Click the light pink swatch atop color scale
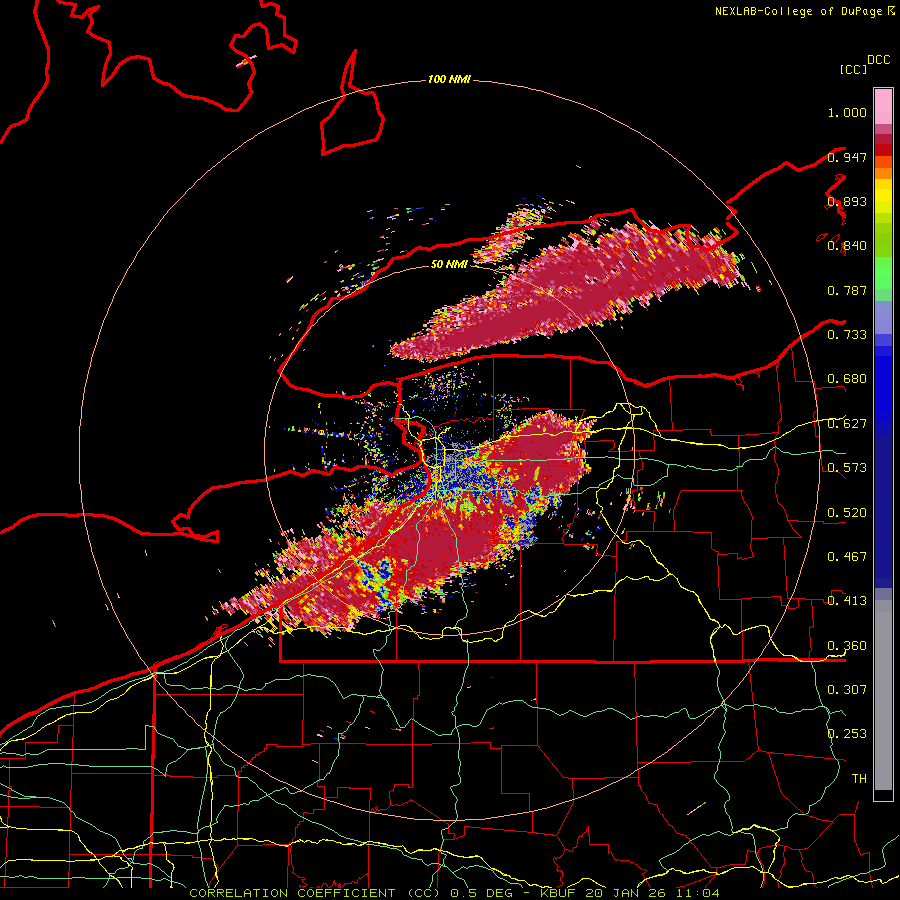Screen dimensions: 900x900 (x=883, y=107)
